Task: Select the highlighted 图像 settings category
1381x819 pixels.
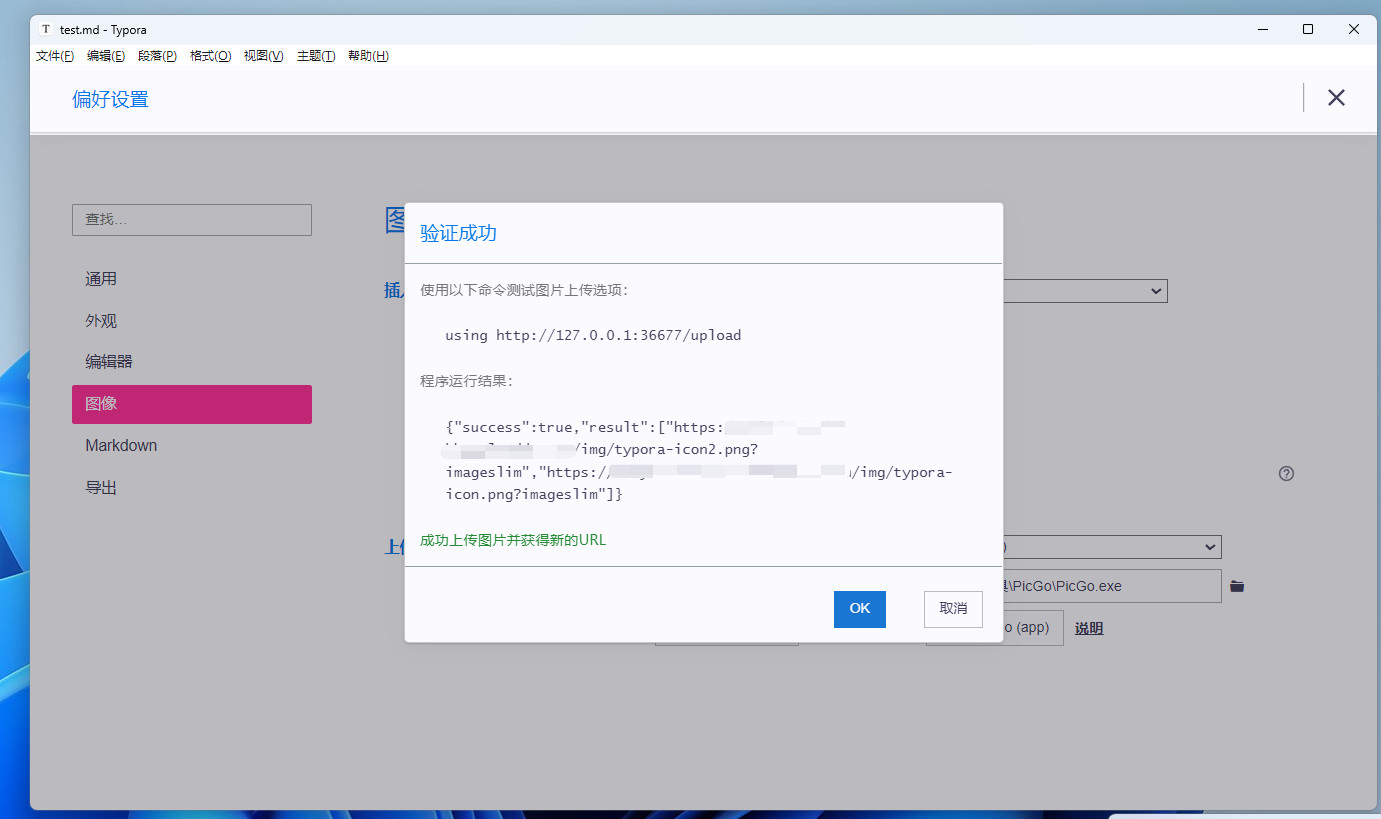Action: (x=192, y=404)
